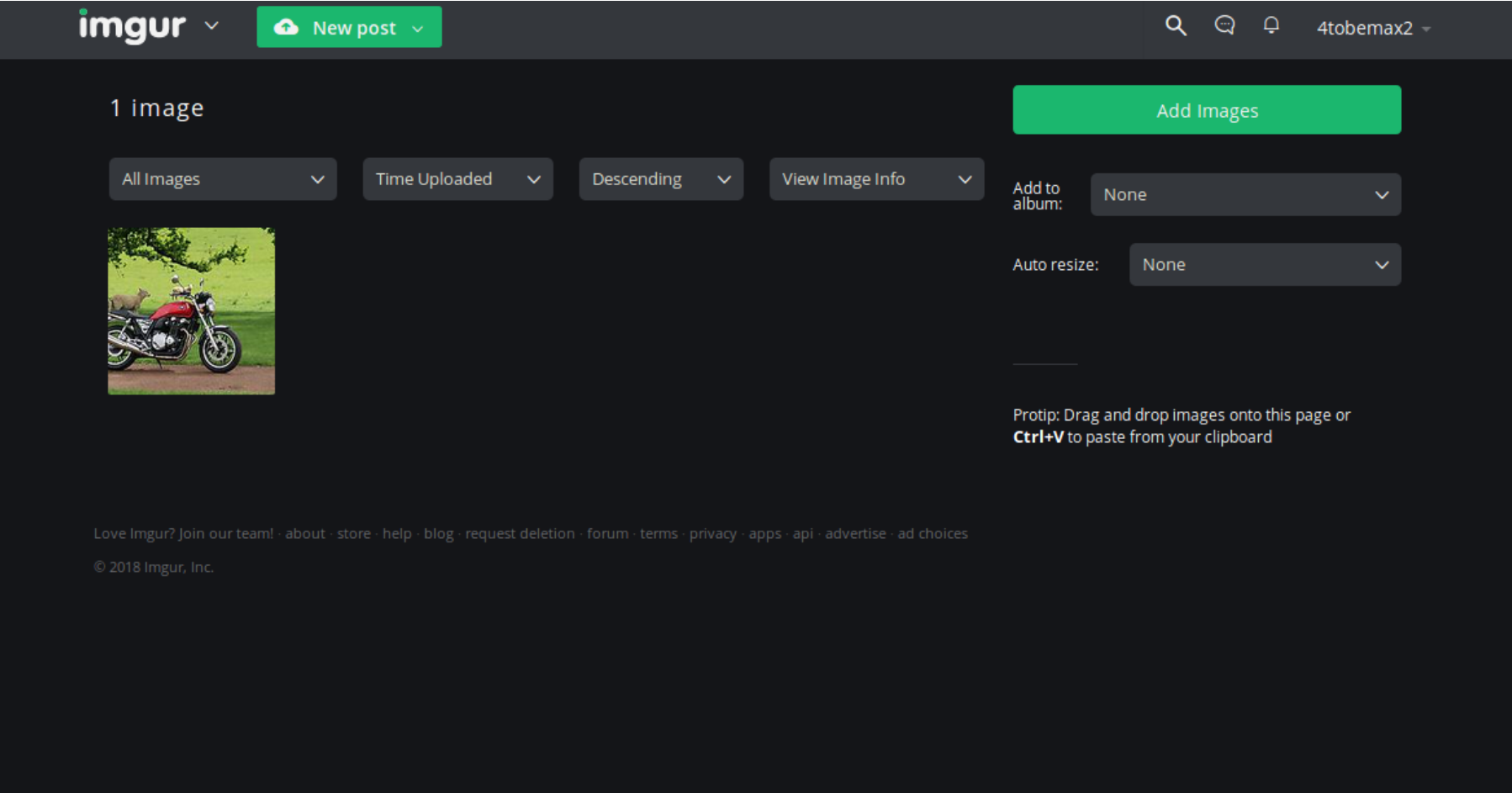Open the Add to album dropdown
The width and height of the screenshot is (1512, 793).
[1245, 195]
